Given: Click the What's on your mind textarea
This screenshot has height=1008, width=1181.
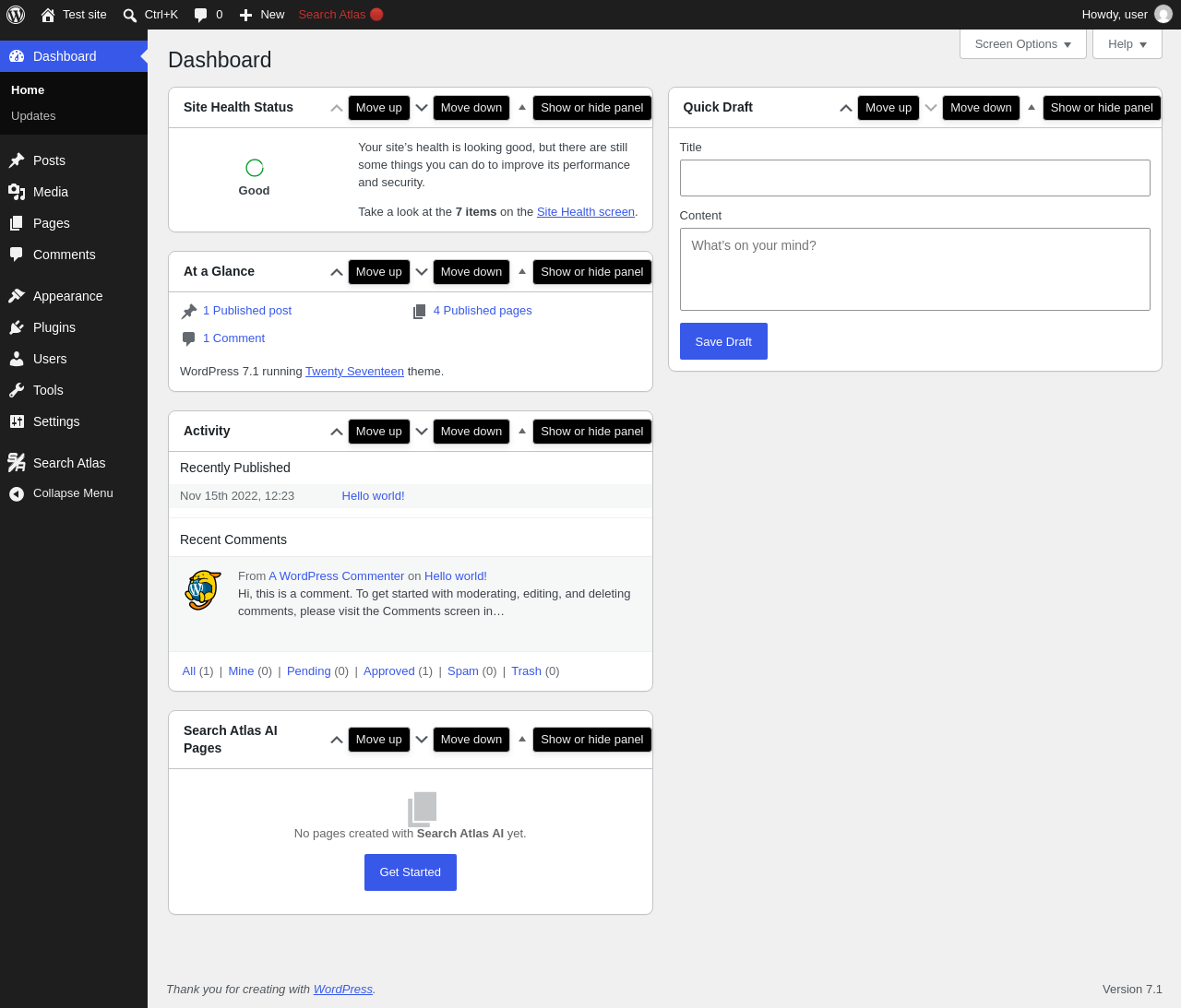Looking at the screenshot, I should [915, 269].
